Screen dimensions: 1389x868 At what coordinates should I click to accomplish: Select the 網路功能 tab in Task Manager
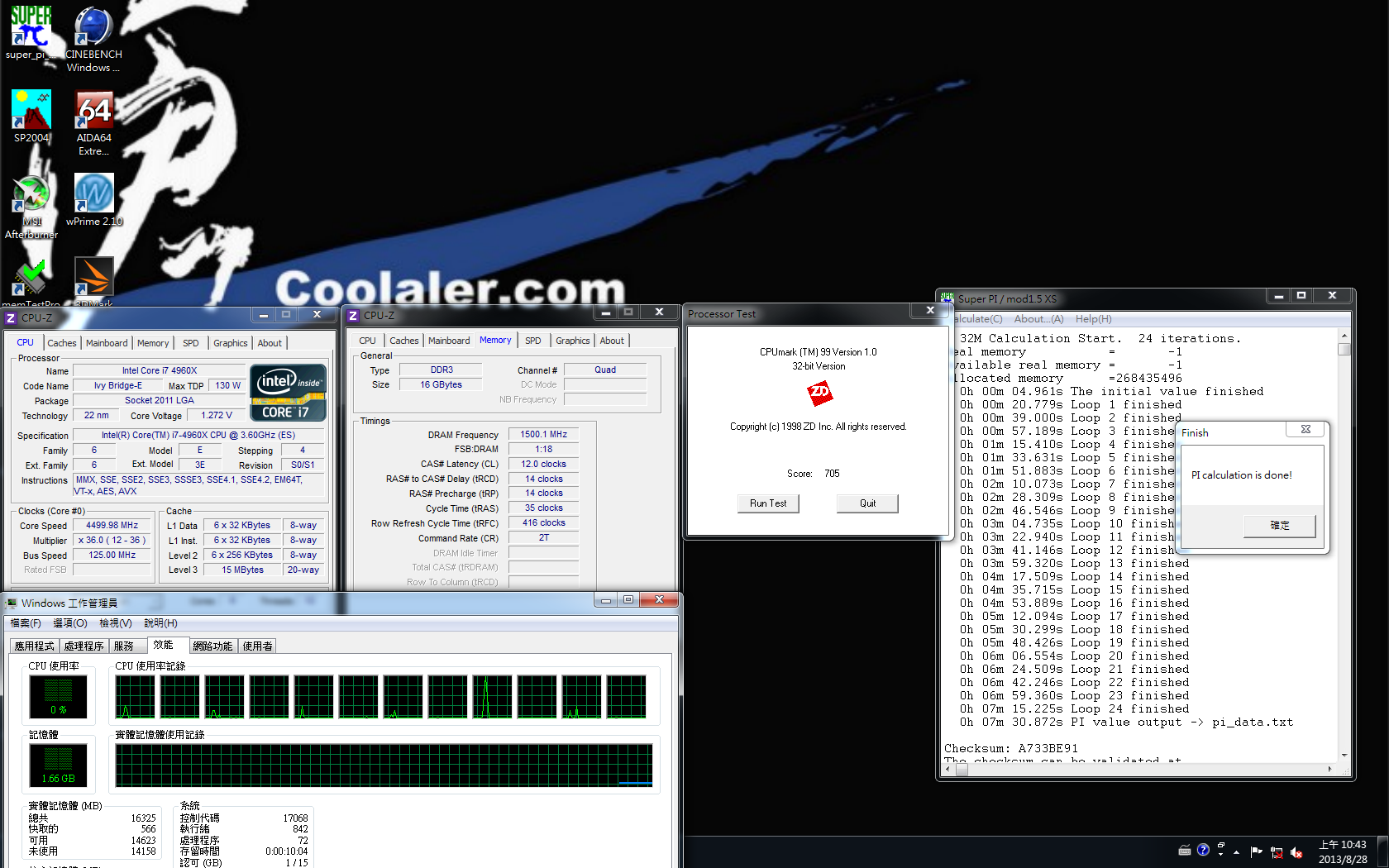pos(212,646)
